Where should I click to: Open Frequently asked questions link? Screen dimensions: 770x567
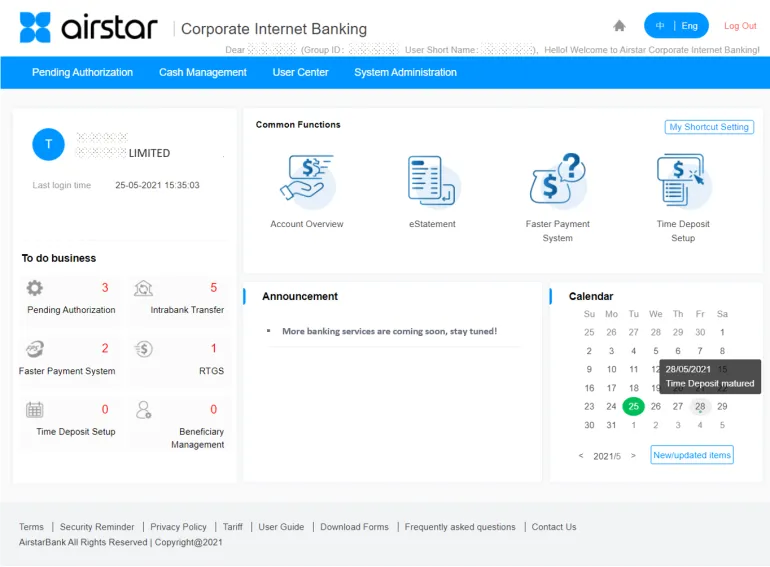[x=460, y=527]
